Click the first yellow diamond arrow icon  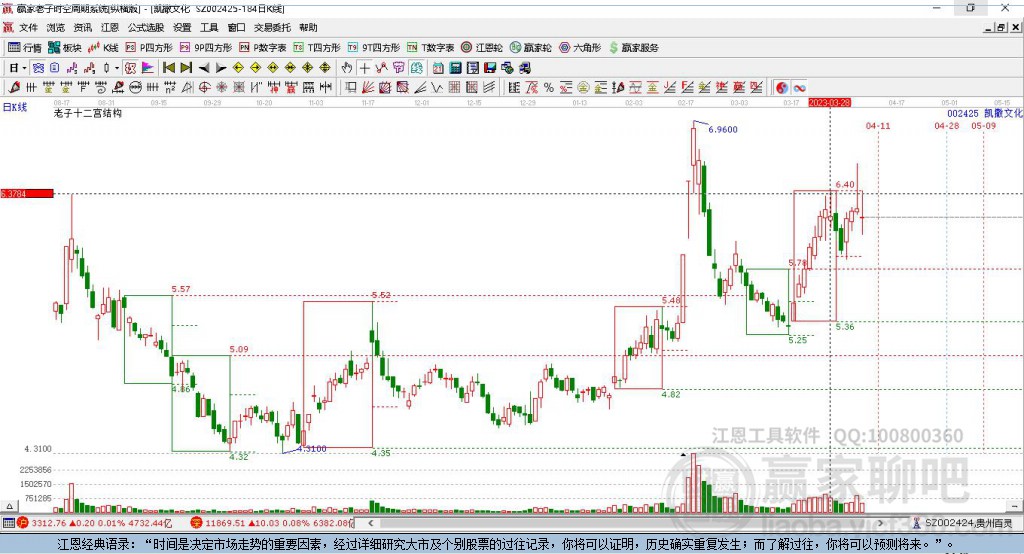point(238,68)
